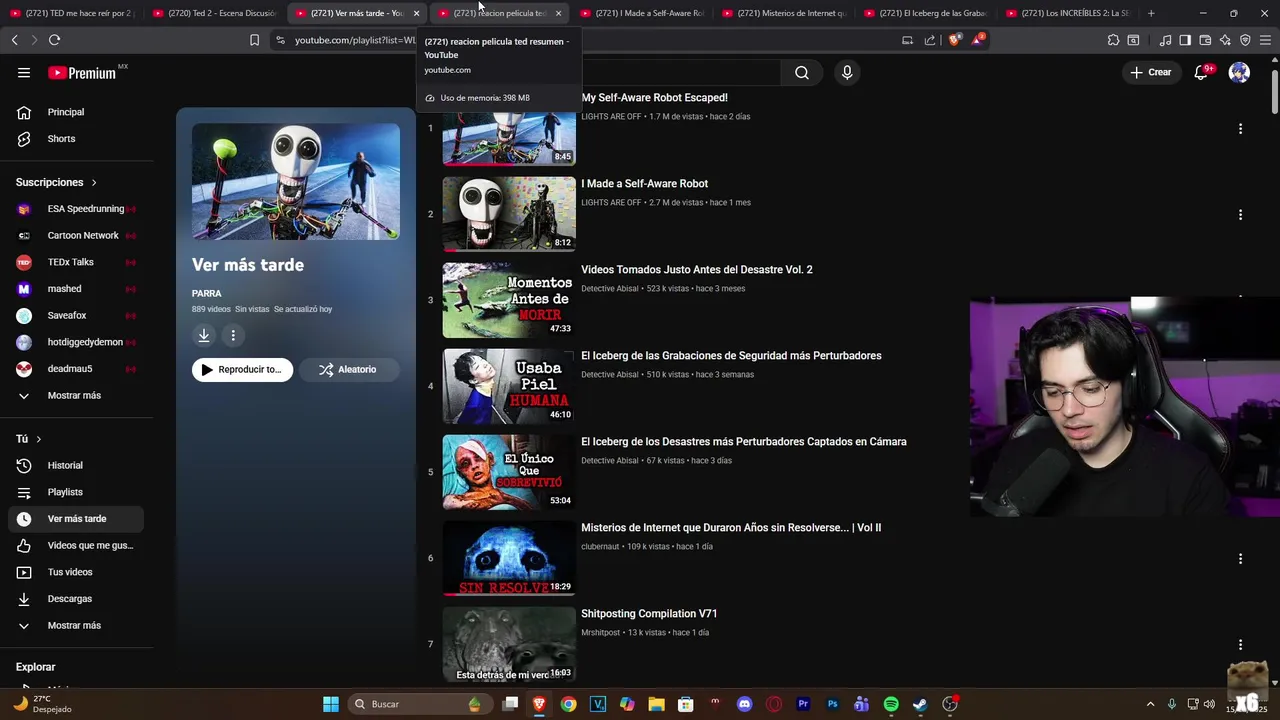Image resolution: width=1280 pixels, height=720 pixels.
Task: Open Iceberg de las Grabaciones de Seguridad title
Action: tap(731, 356)
